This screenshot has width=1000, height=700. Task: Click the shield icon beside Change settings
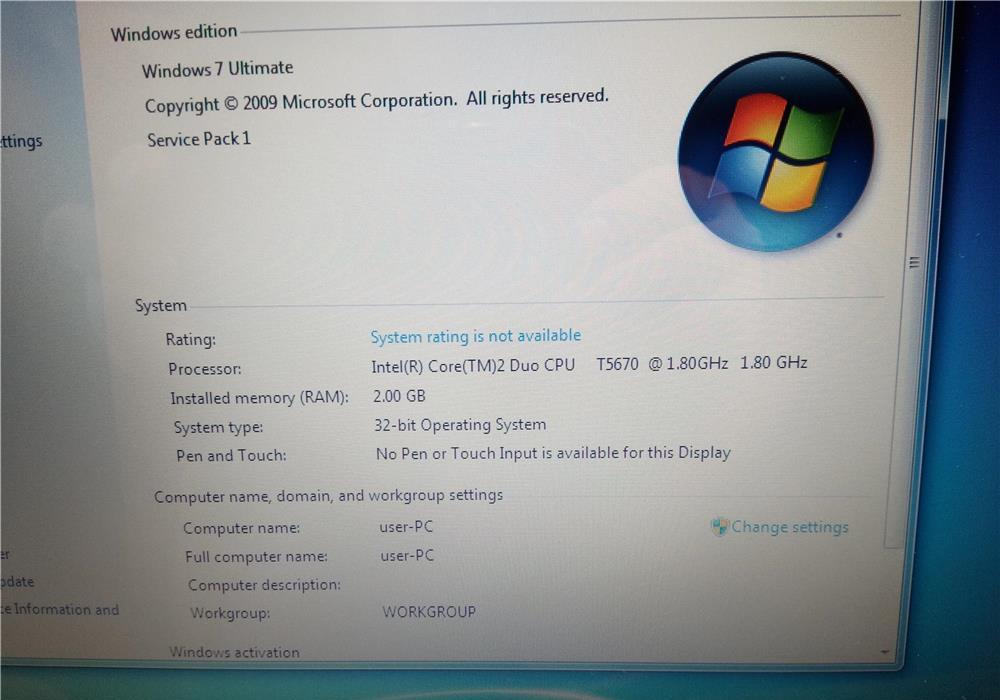tap(719, 527)
